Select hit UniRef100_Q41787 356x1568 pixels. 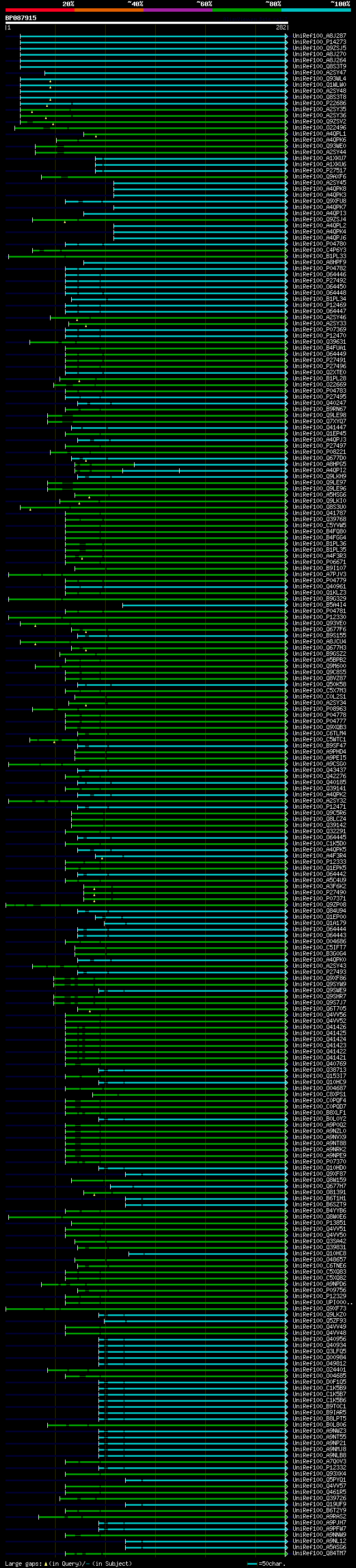coord(319,513)
